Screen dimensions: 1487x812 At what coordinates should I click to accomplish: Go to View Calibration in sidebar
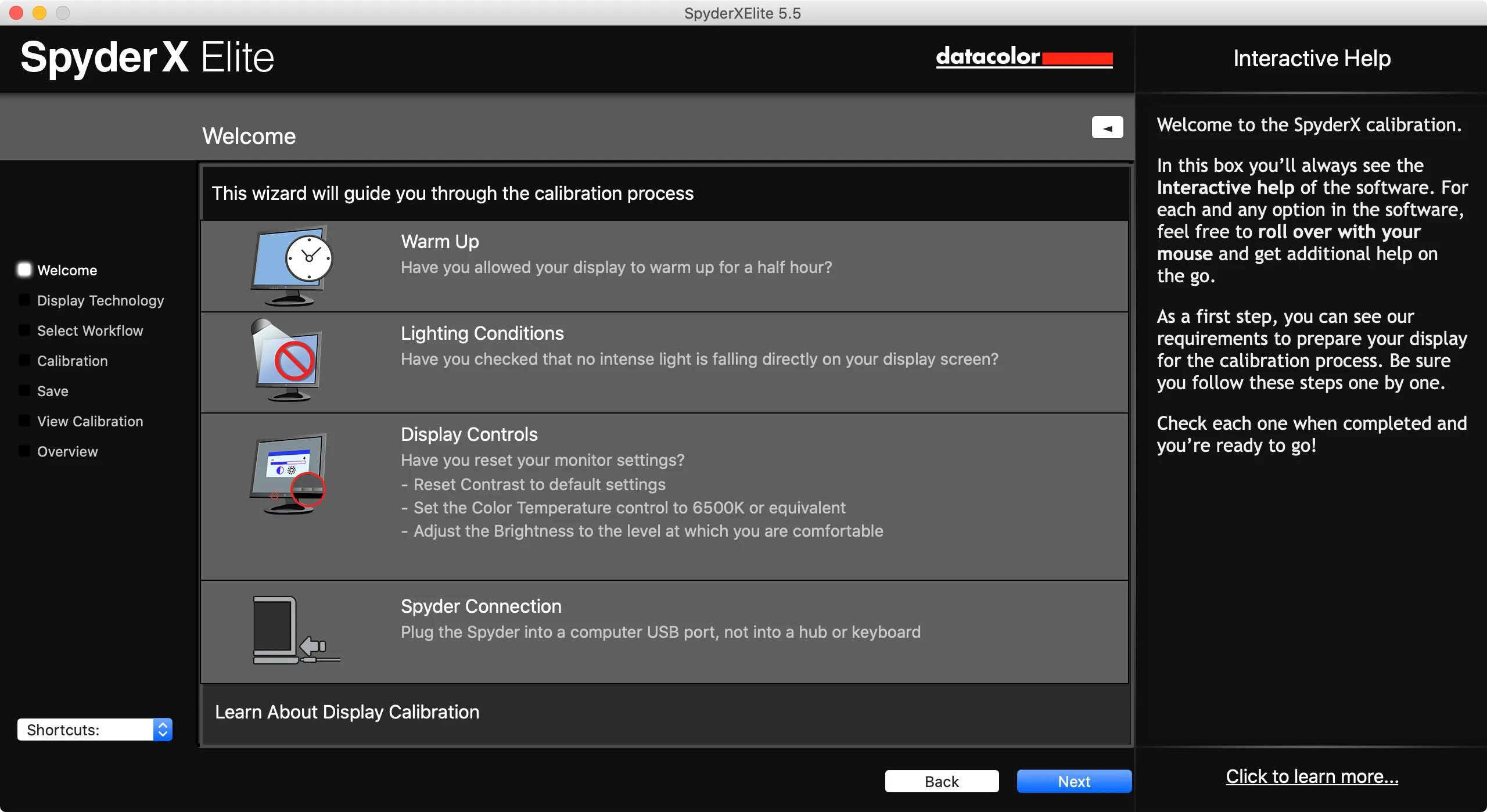pyautogui.click(x=89, y=421)
